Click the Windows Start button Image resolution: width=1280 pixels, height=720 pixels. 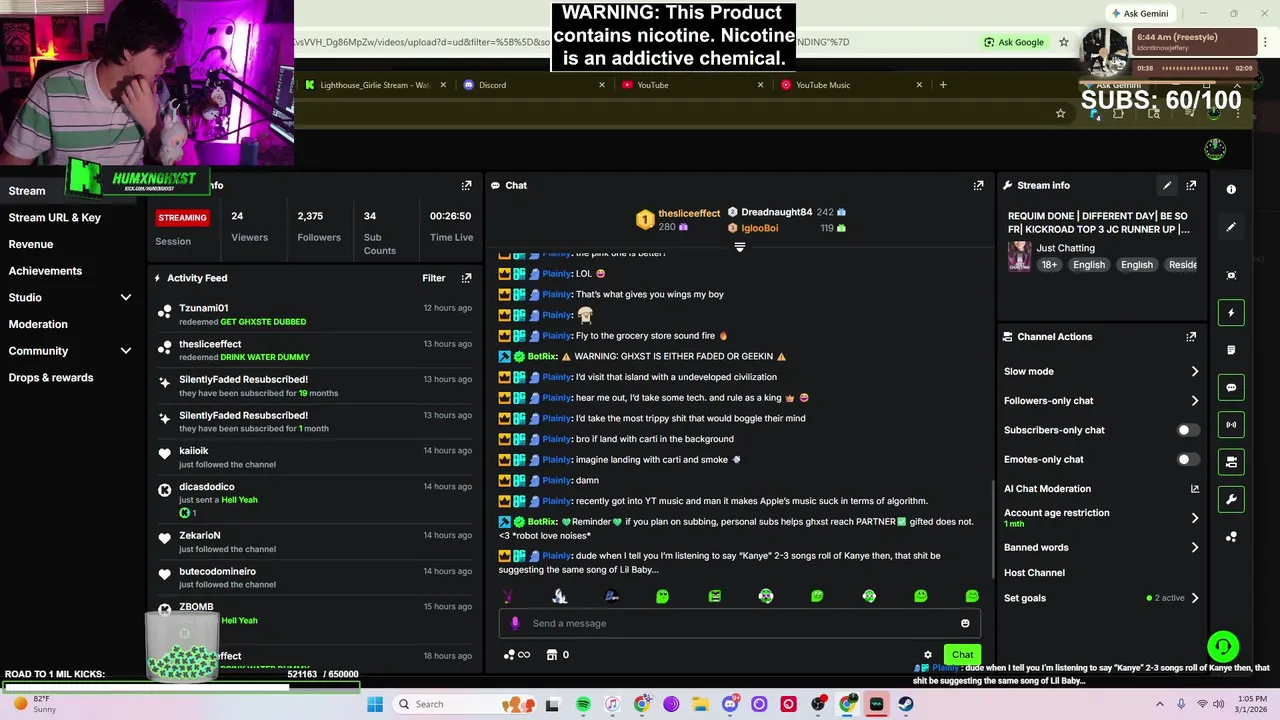[375, 704]
